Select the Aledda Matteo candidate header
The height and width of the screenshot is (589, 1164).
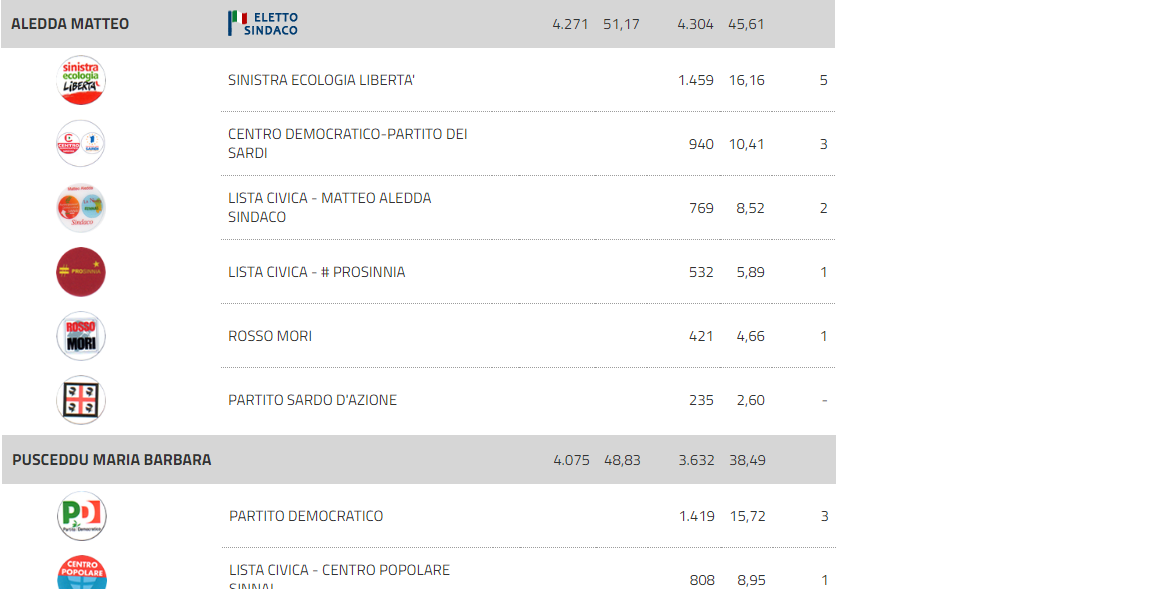[418, 24]
